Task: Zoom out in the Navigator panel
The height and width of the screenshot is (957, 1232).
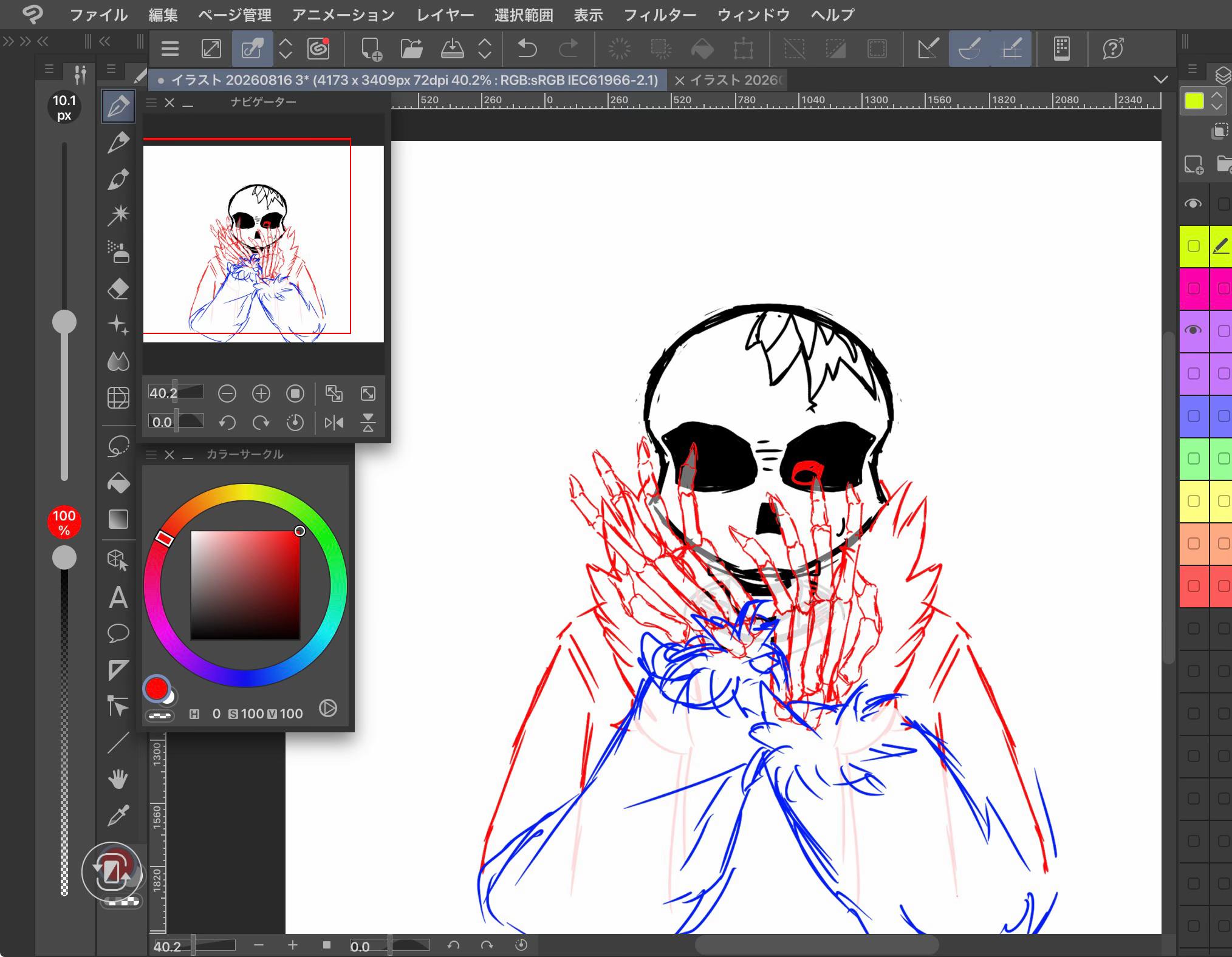Action: (227, 393)
